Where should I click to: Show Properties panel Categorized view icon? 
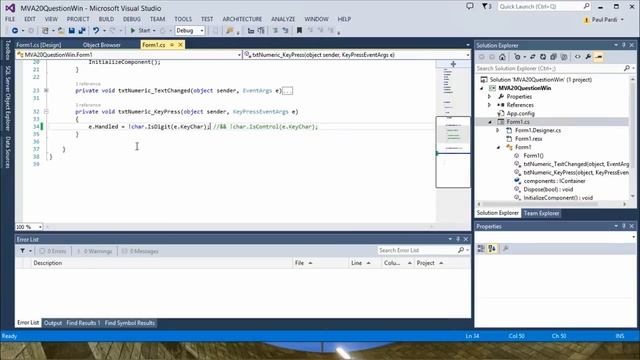(x=481, y=249)
